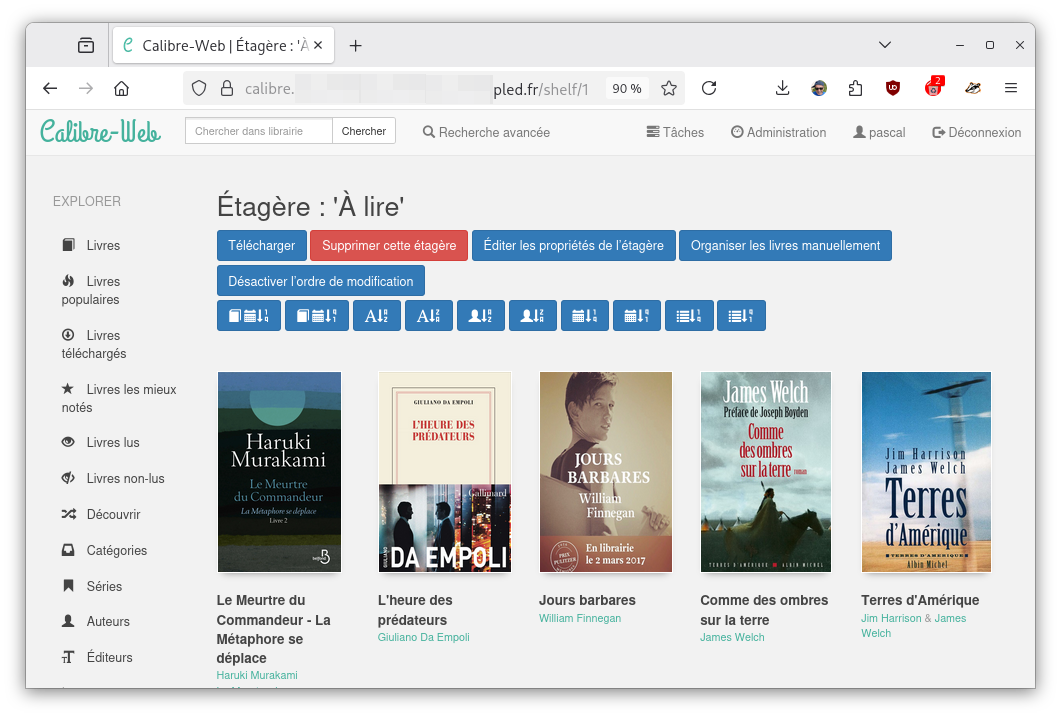1061x717 pixels.
Task: Open Recherche avancée
Action: coord(487,132)
